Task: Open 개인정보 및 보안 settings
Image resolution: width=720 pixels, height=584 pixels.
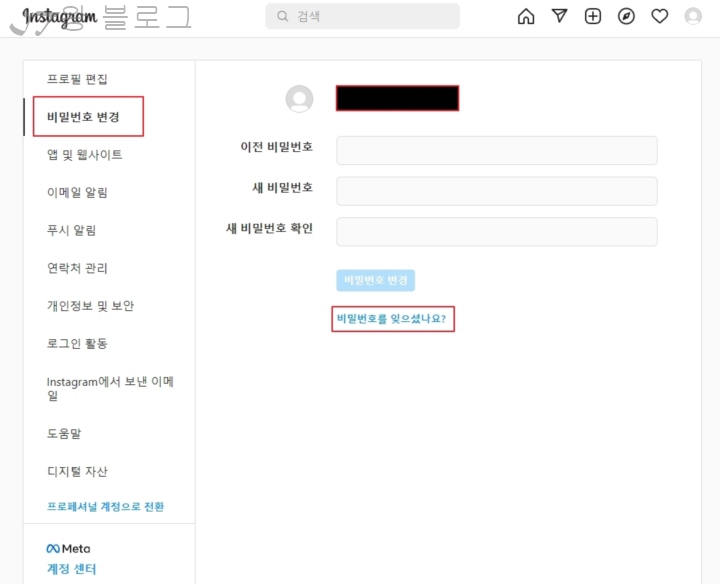Action: pyautogui.click(x=90, y=306)
